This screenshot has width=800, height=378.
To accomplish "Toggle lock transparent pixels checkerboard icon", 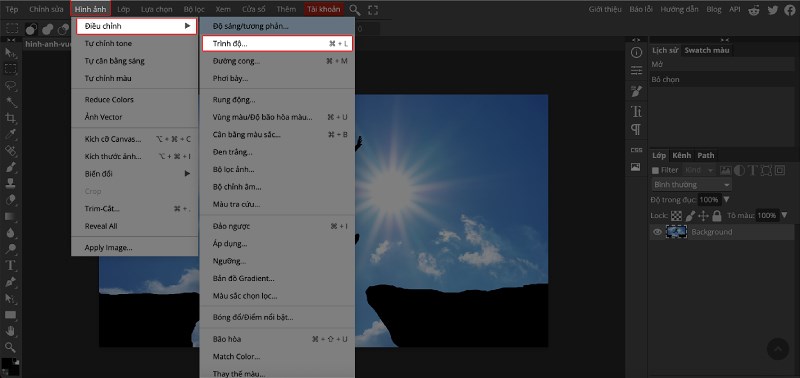I will point(676,216).
